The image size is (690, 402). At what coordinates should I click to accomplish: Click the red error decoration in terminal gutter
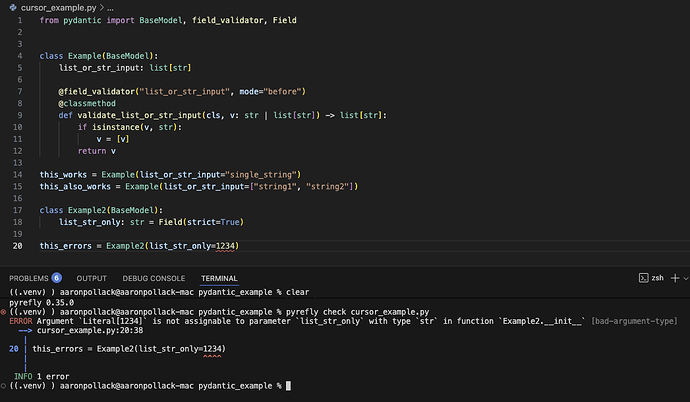(4, 312)
